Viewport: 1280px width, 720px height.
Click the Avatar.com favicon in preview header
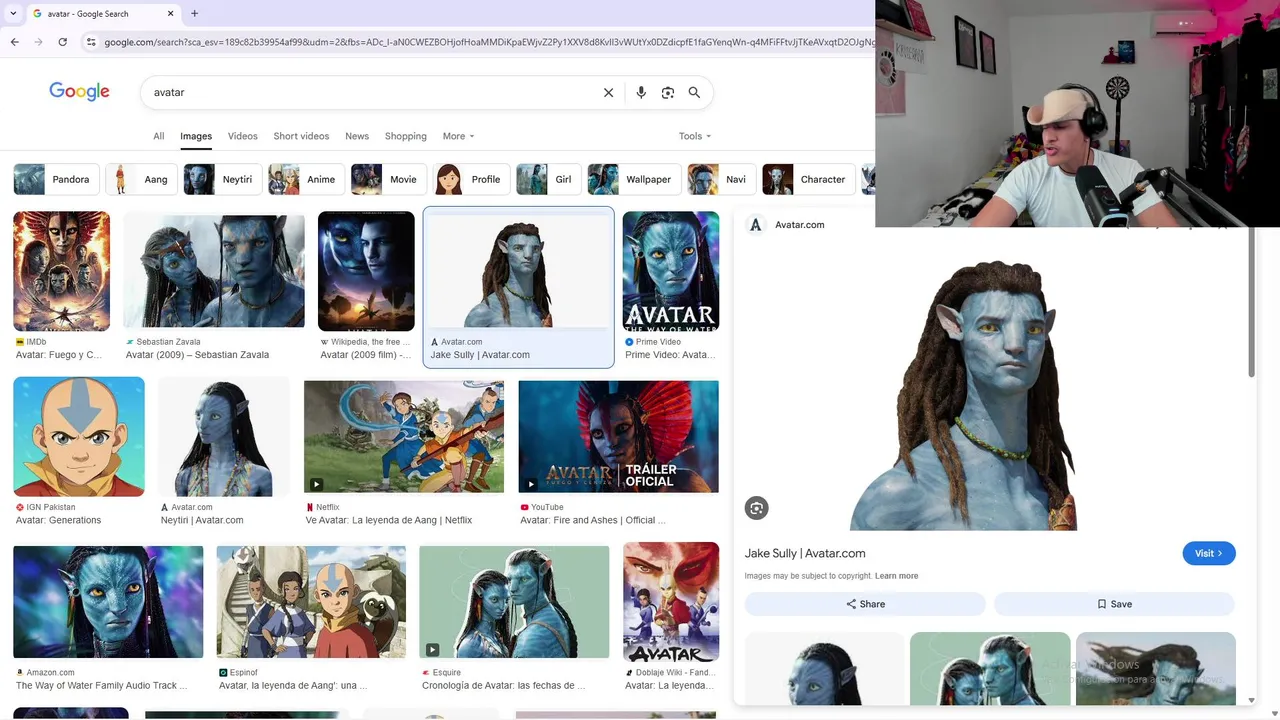[x=756, y=225]
